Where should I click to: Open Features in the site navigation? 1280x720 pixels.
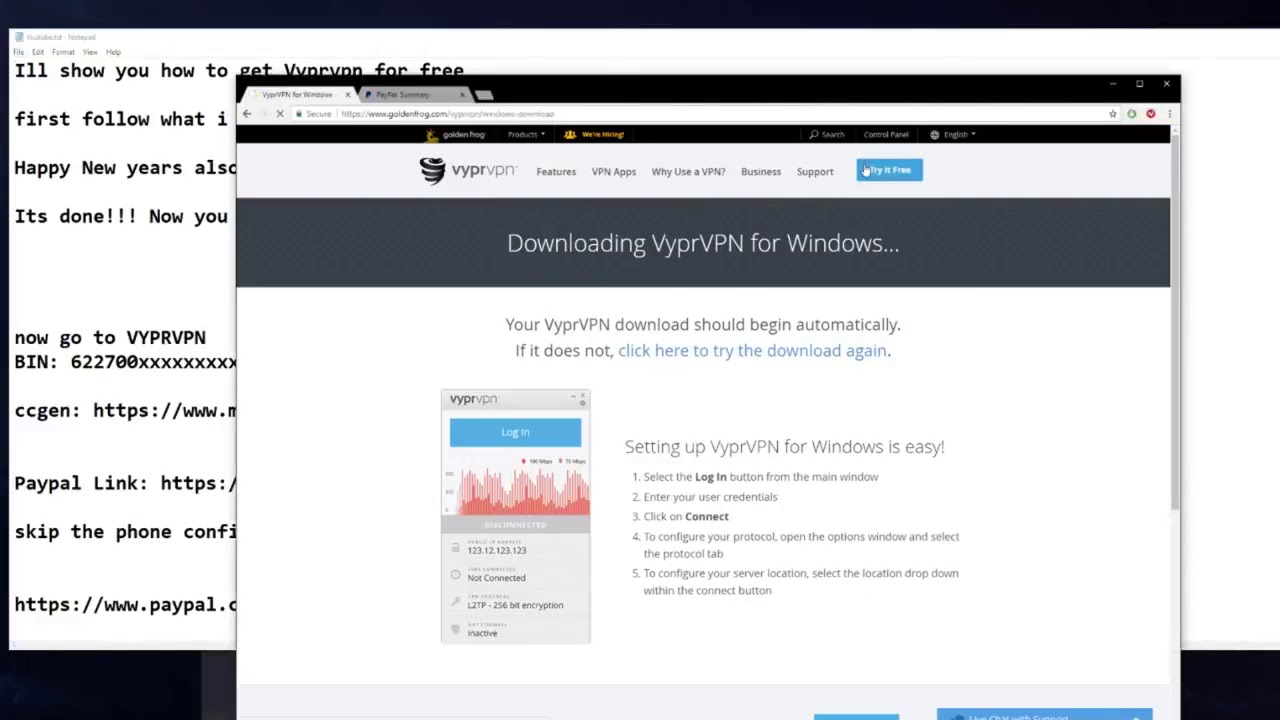[556, 172]
